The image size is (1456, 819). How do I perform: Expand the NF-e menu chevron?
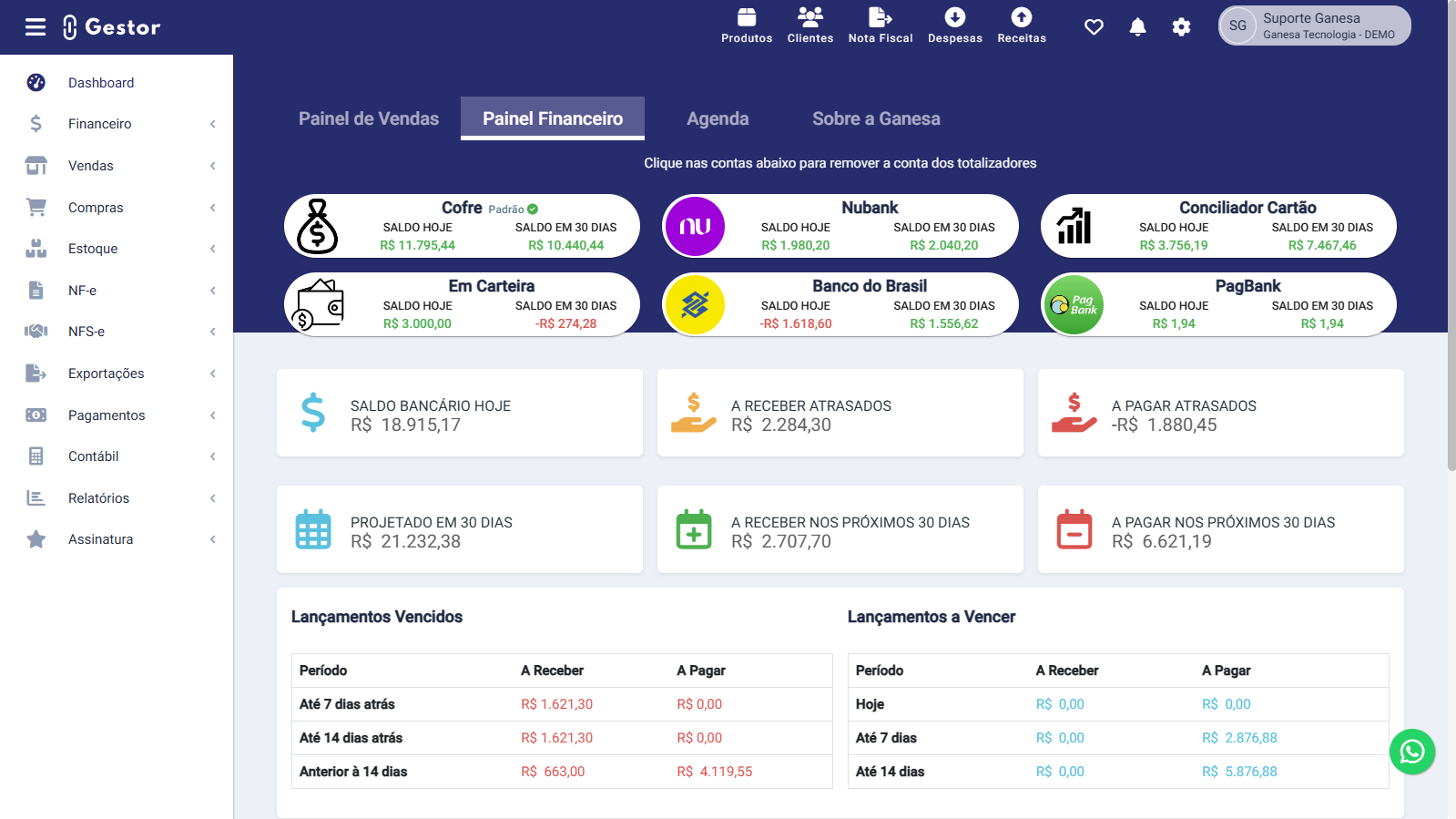[213, 291]
